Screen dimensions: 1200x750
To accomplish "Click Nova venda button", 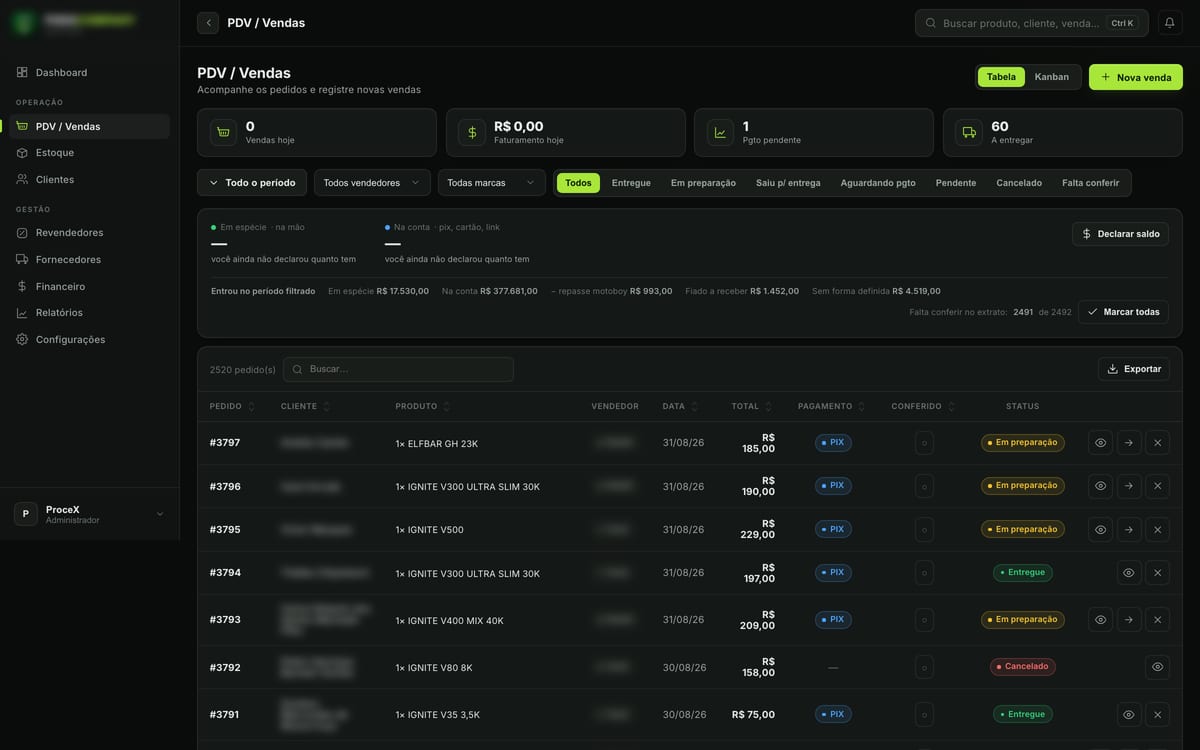I will [x=1136, y=77].
